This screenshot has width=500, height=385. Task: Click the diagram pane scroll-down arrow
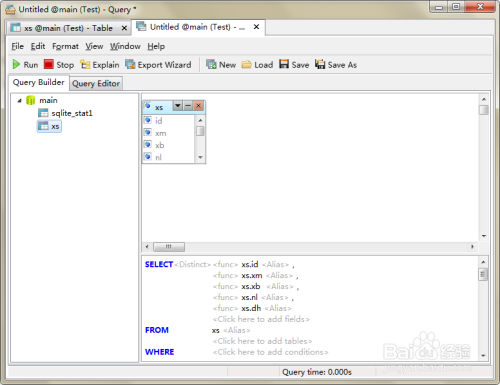(x=484, y=236)
